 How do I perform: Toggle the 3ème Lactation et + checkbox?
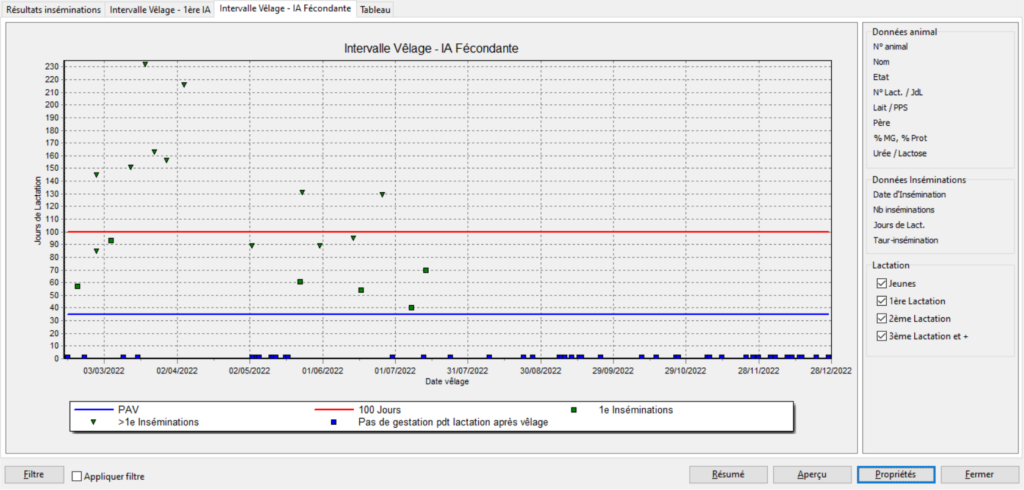881,335
